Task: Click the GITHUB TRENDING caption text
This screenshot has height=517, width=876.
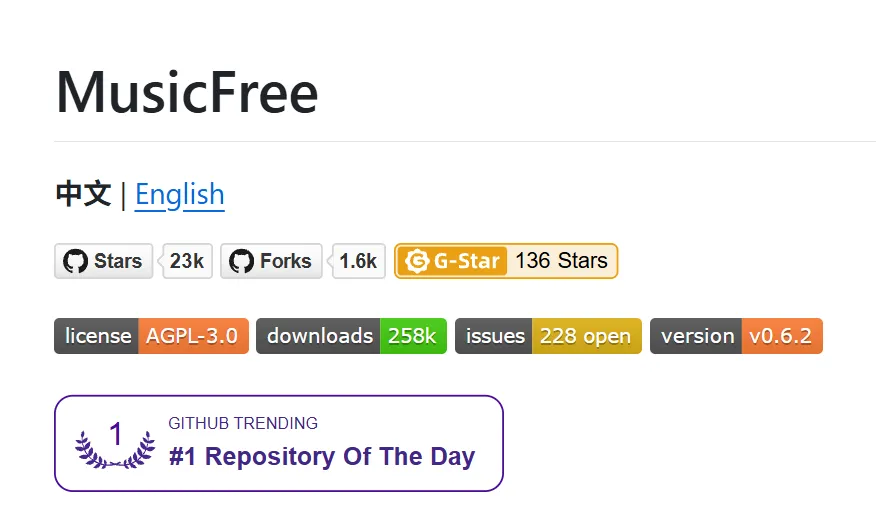Action: 243,423
